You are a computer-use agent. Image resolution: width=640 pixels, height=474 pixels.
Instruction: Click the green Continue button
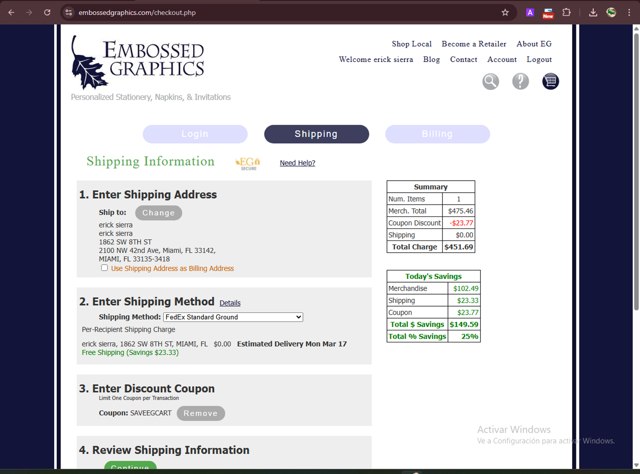pos(130,466)
